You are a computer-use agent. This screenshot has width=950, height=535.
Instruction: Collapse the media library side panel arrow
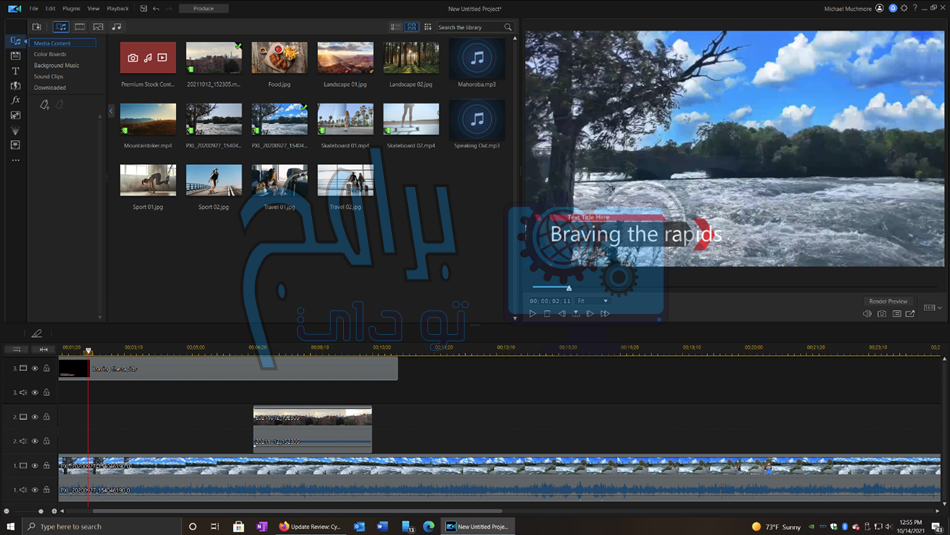(x=111, y=111)
